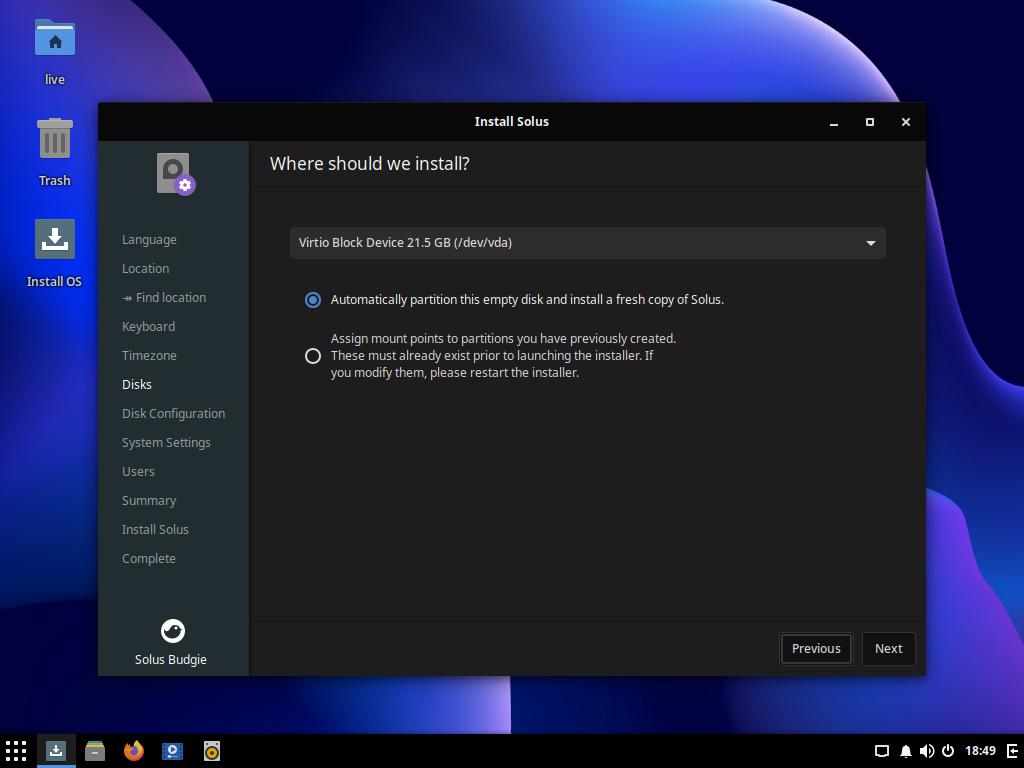This screenshot has height=768, width=1024.
Task: Open the Summary step
Action: point(149,500)
